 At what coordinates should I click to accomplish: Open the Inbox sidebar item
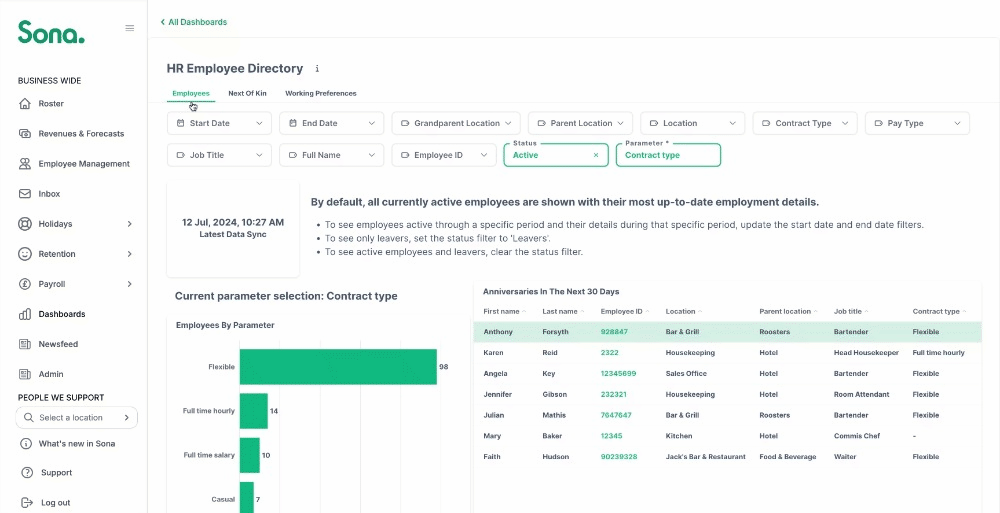click(49, 194)
